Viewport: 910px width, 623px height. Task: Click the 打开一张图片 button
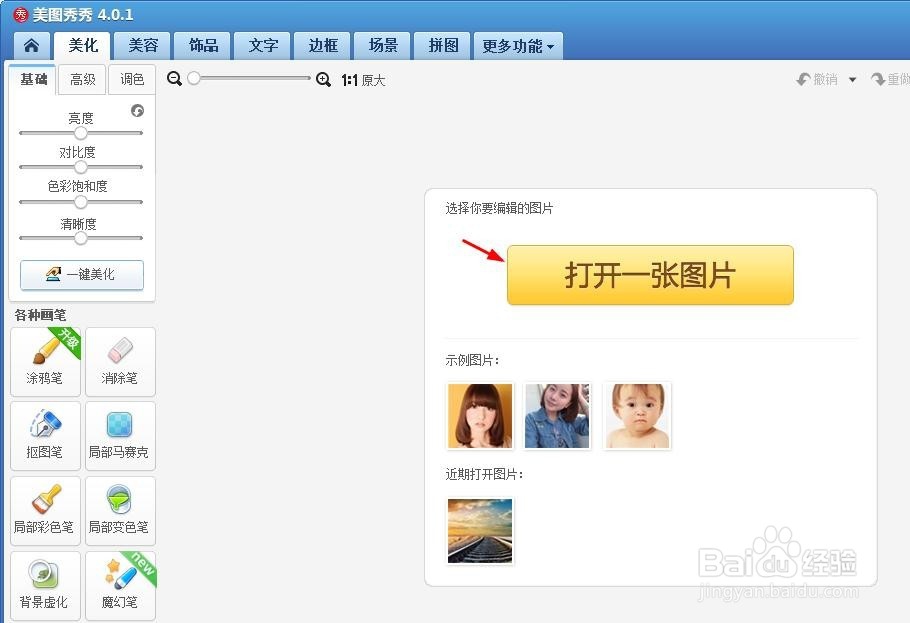(x=650, y=275)
